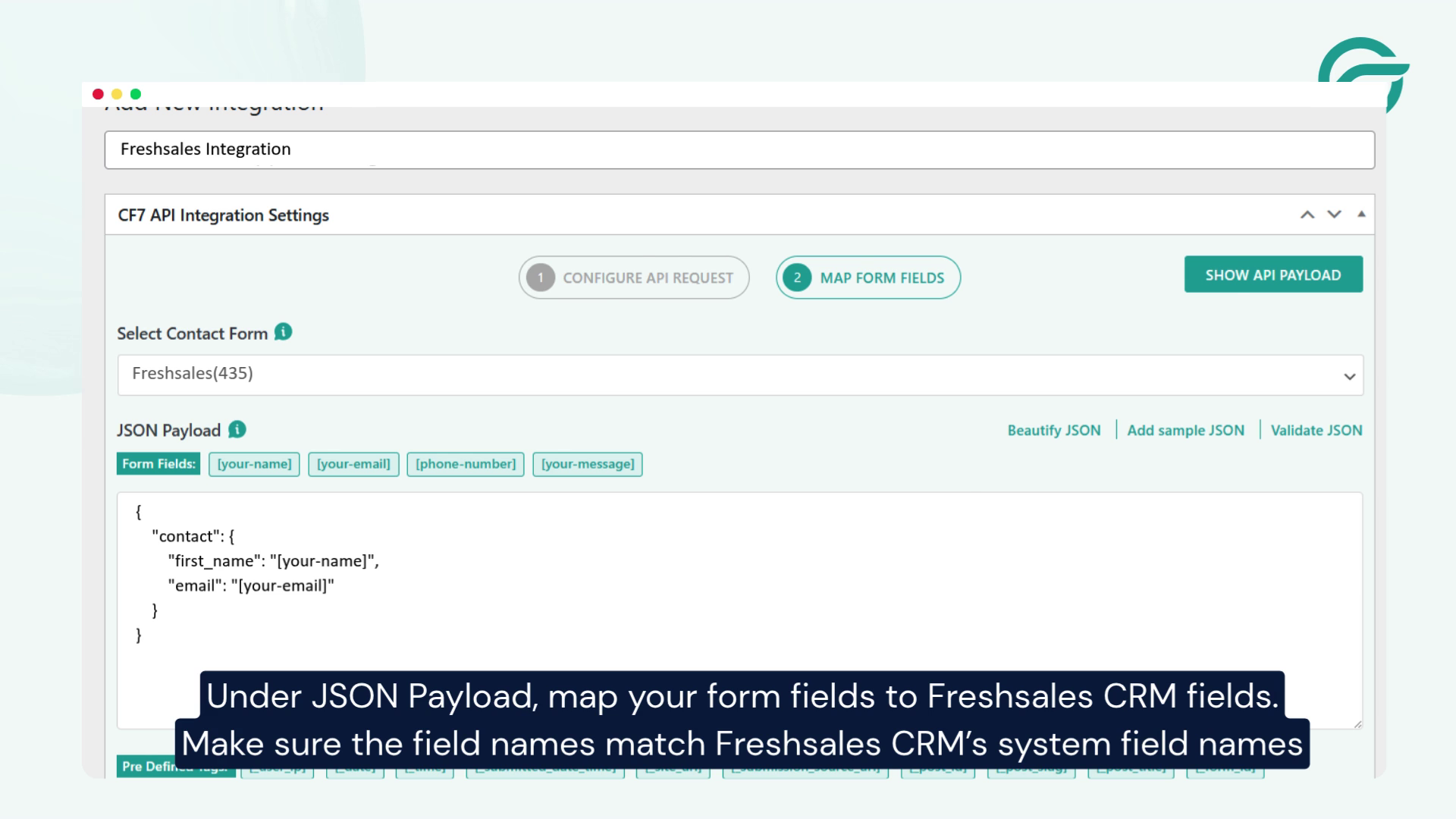Image resolution: width=1456 pixels, height=819 pixels.
Task: Grab the JSON text area resize handle
Action: 1357,723
